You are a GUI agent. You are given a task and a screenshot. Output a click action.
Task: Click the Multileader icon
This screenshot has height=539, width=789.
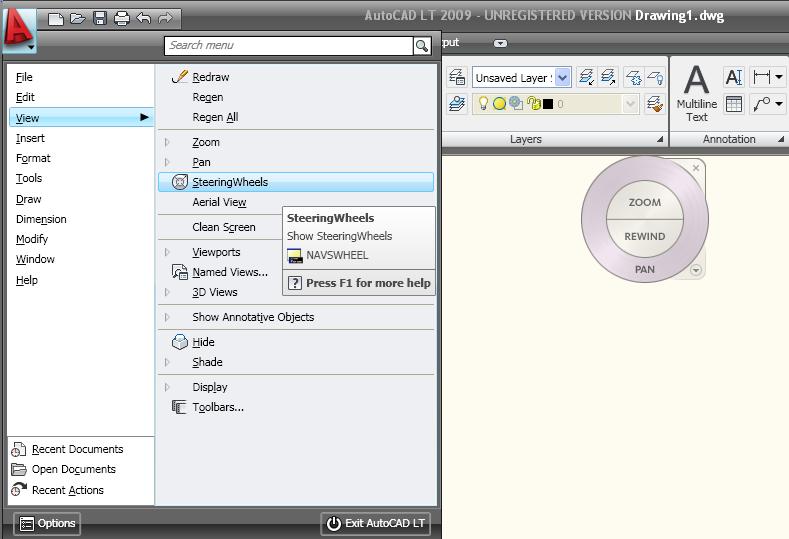click(x=761, y=104)
